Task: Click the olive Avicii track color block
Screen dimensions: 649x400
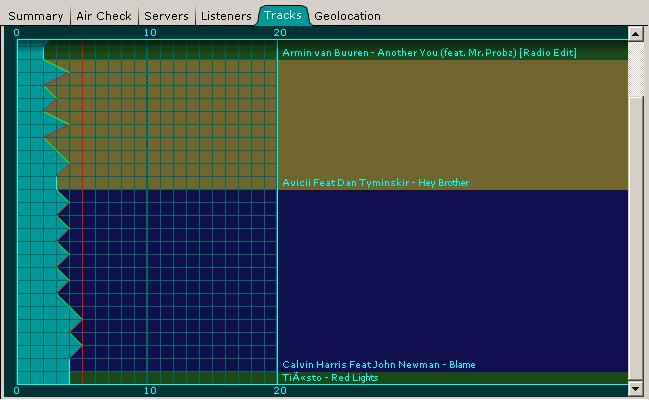Action: tap(450, 120)
